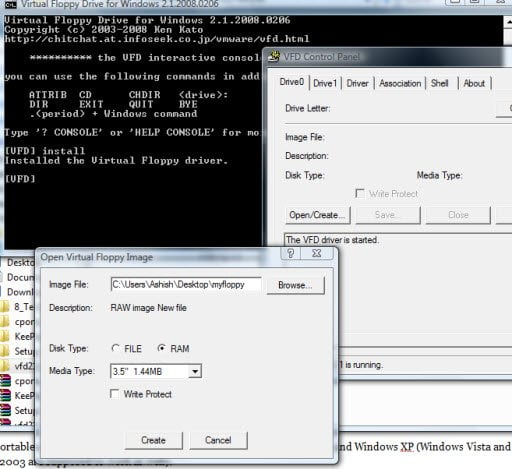Click the 'Installed the Virtual Floppy driver.' console line
This screenshot has height=469, width=512.
click(116, 161)
